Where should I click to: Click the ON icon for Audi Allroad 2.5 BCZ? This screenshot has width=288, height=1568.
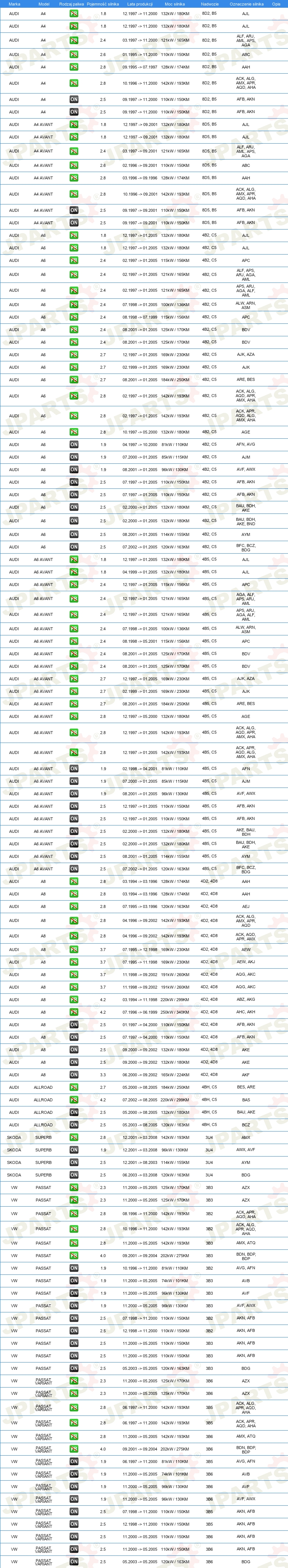[x=74, y=1125]
